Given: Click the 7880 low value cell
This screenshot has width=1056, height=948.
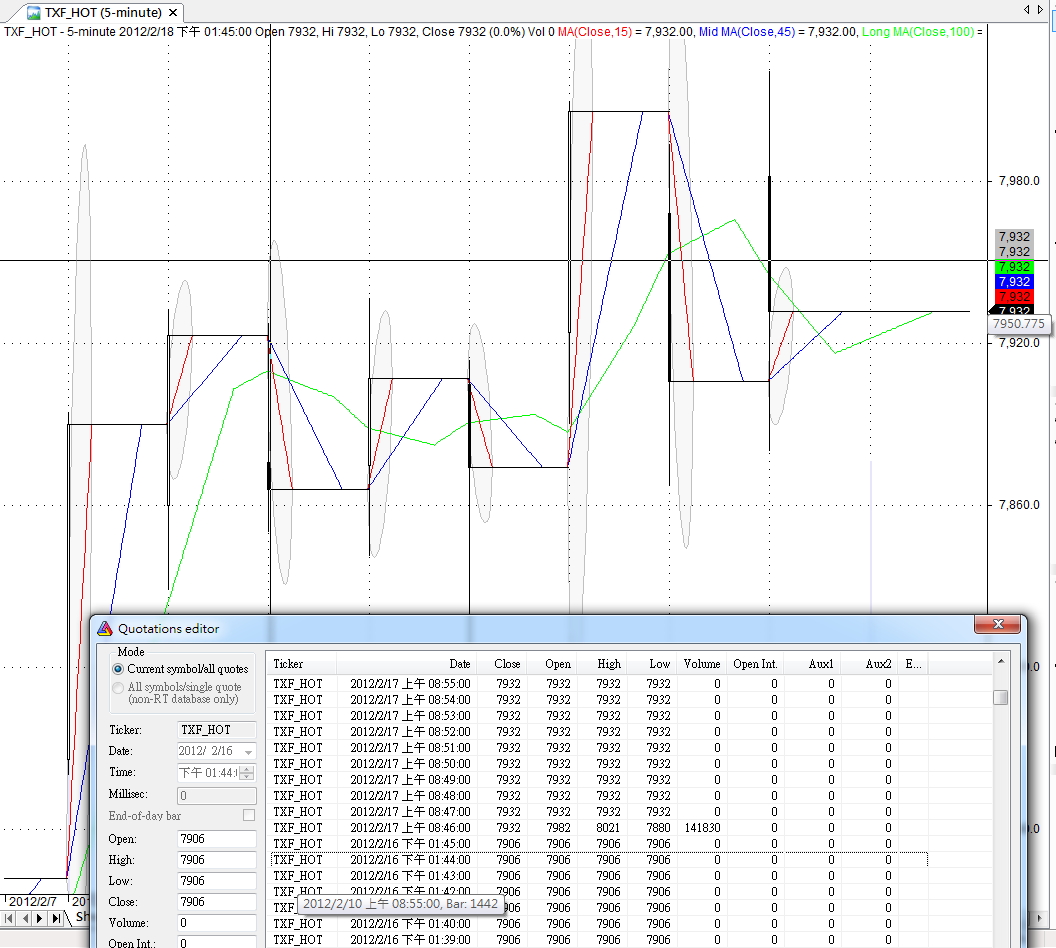Looking at the screenshot, I should click(x=658, y=827).
